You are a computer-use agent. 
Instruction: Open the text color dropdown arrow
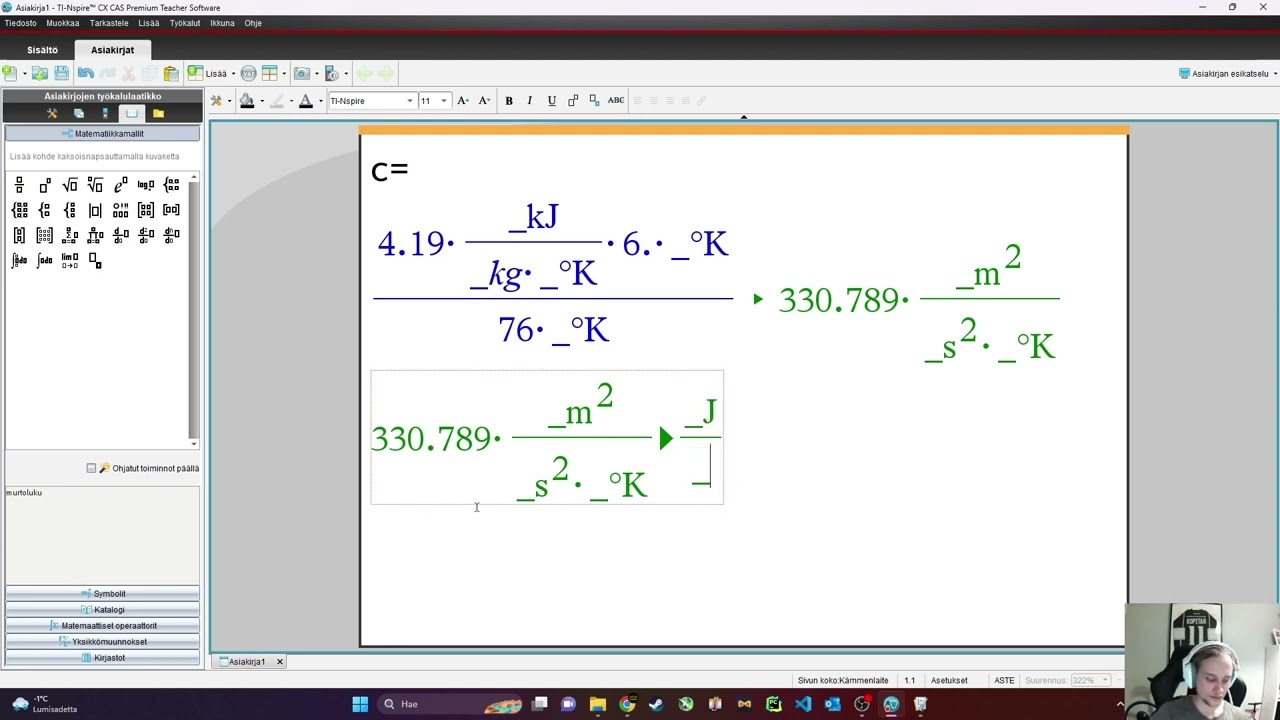click(x=320, y=100)
